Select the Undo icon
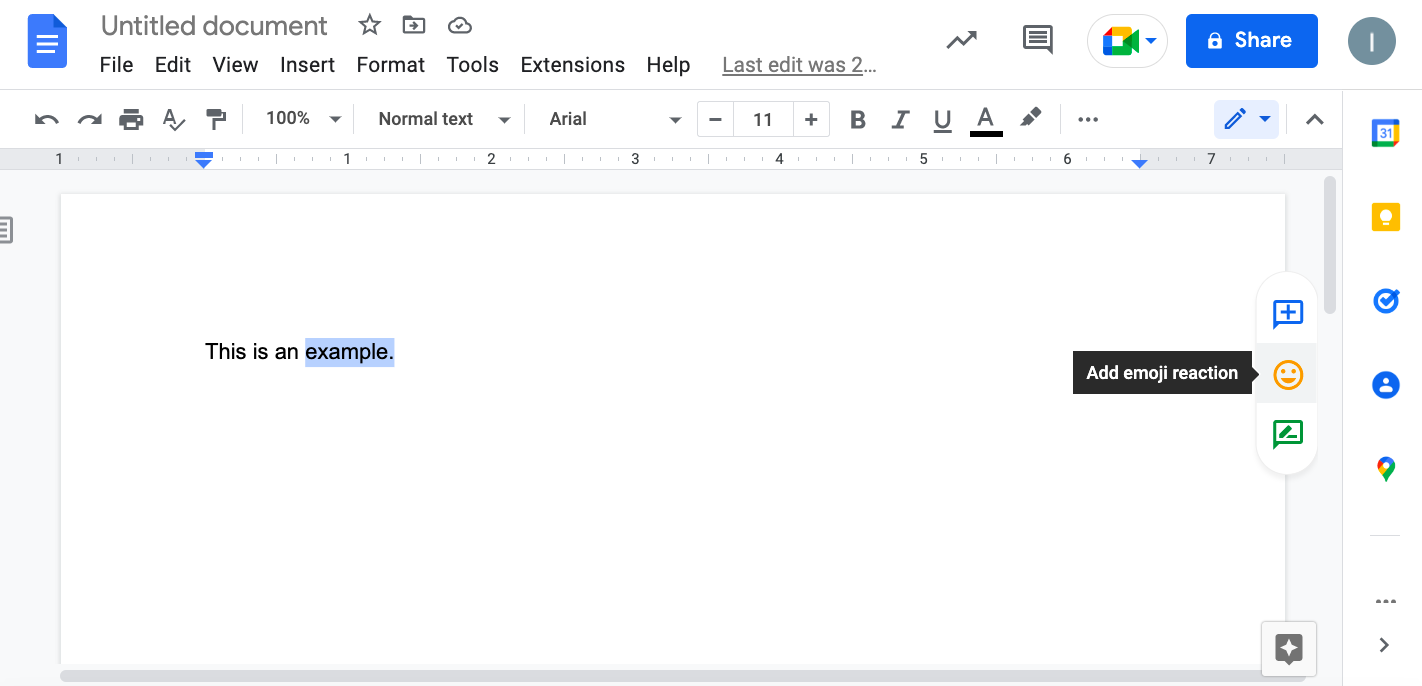 click(45, 119)
